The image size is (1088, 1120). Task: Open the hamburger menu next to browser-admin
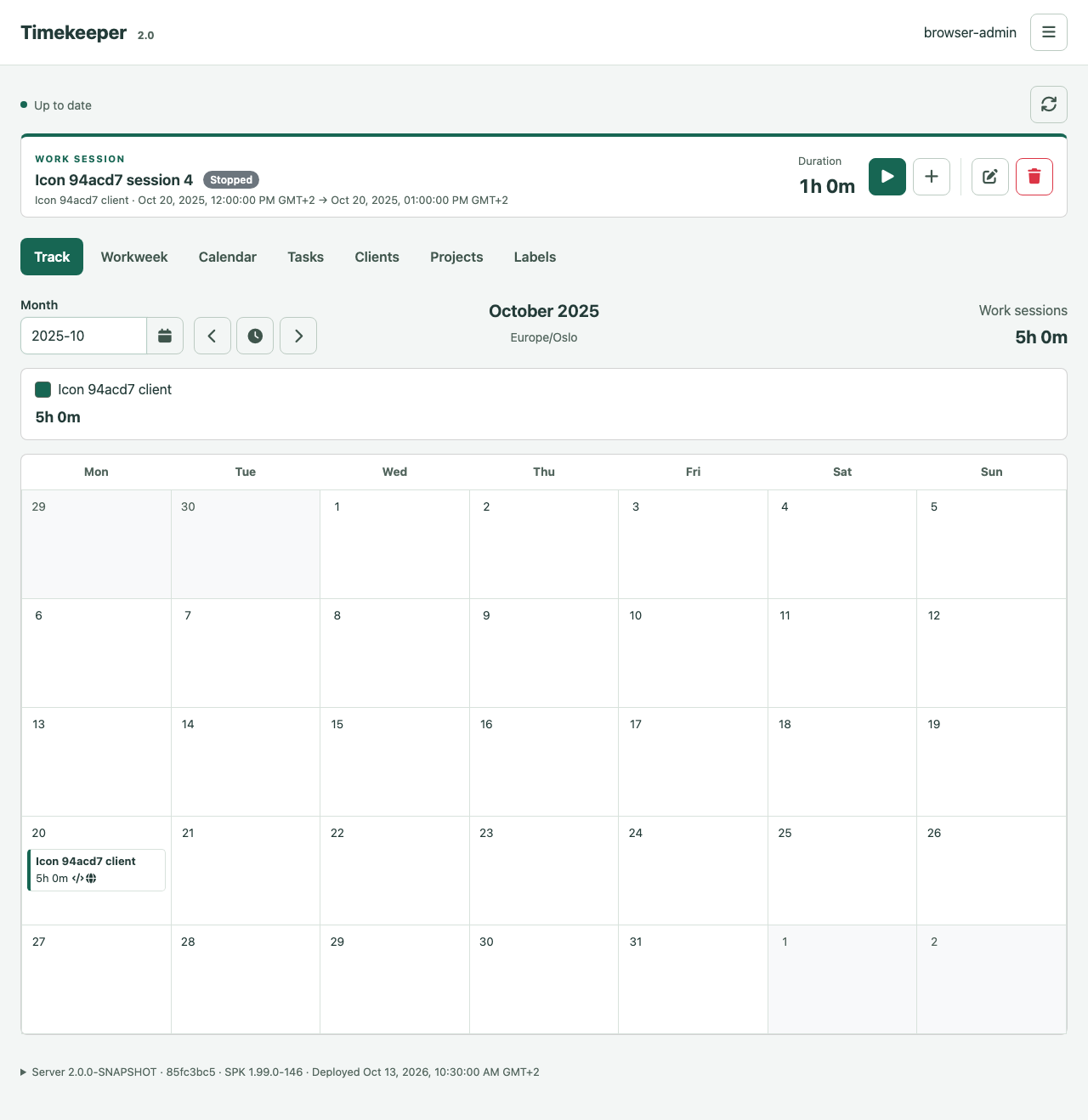(1049, 32)
